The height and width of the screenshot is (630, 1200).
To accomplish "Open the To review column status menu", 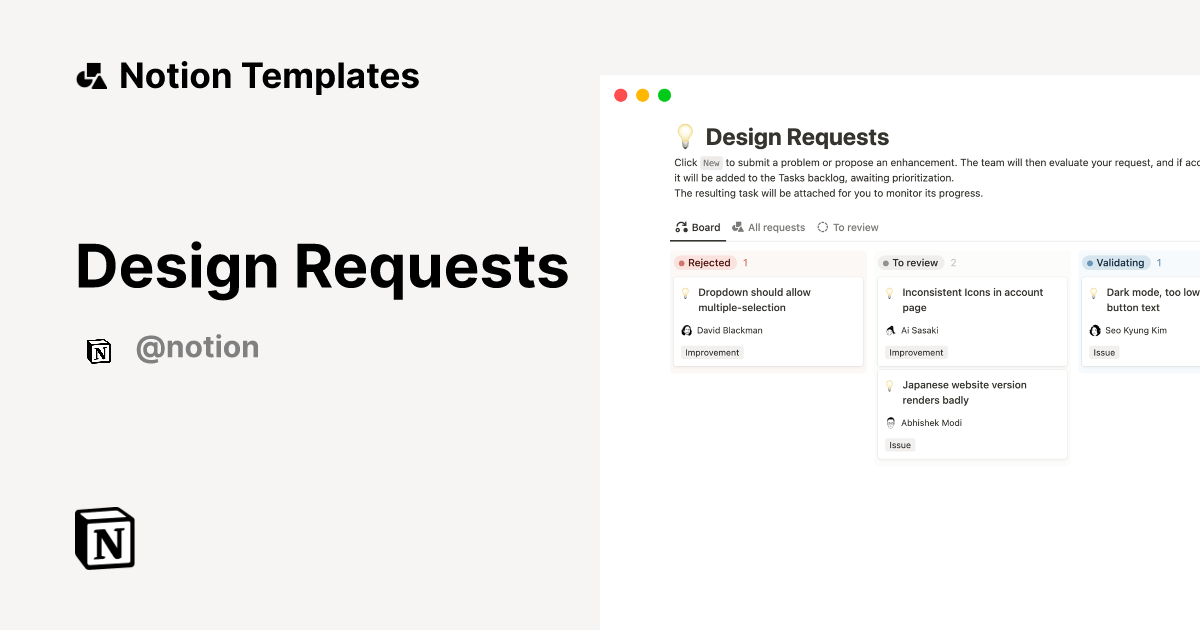I will [910, 262].
